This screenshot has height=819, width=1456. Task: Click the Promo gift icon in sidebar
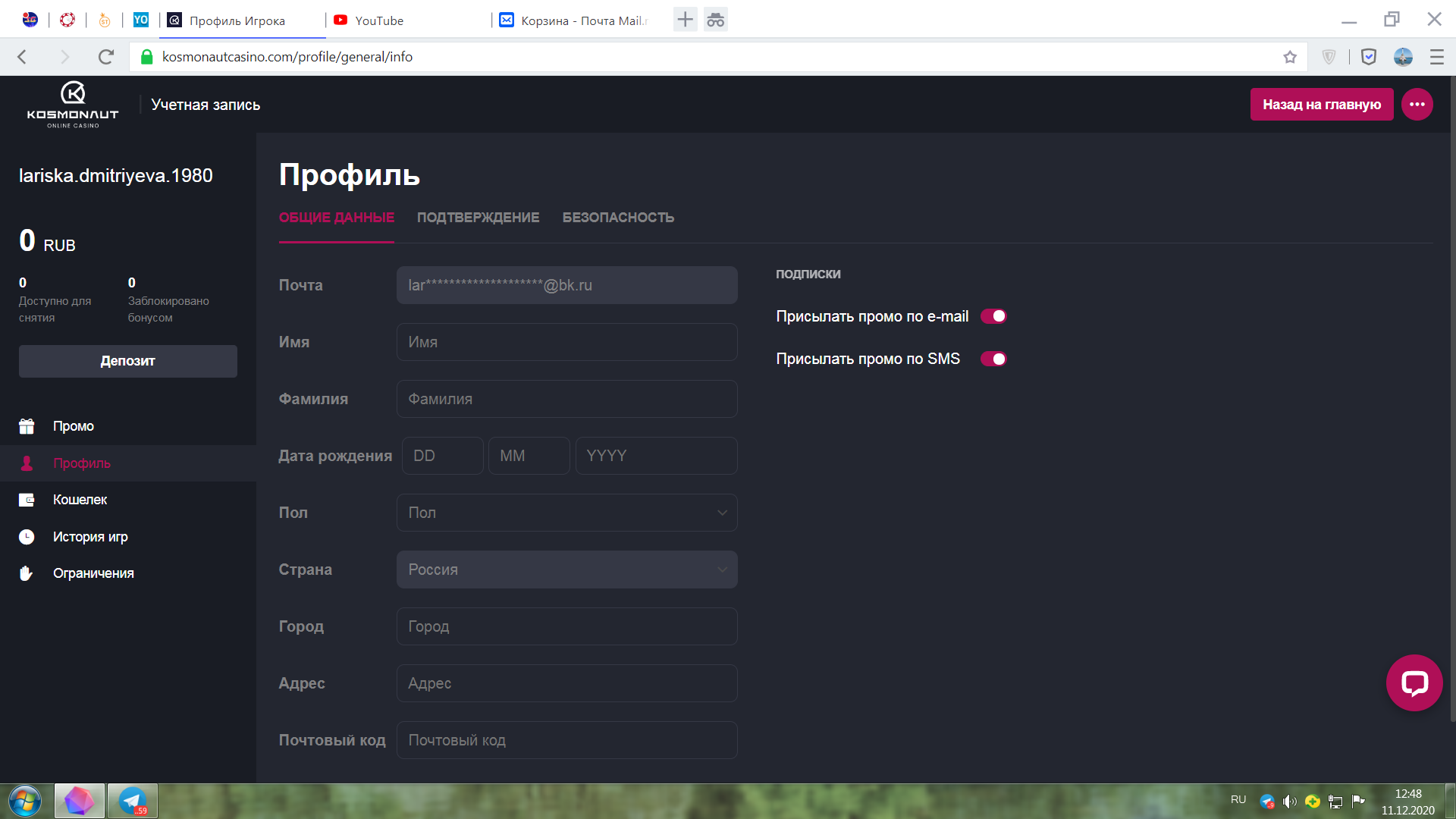[27, 426]
